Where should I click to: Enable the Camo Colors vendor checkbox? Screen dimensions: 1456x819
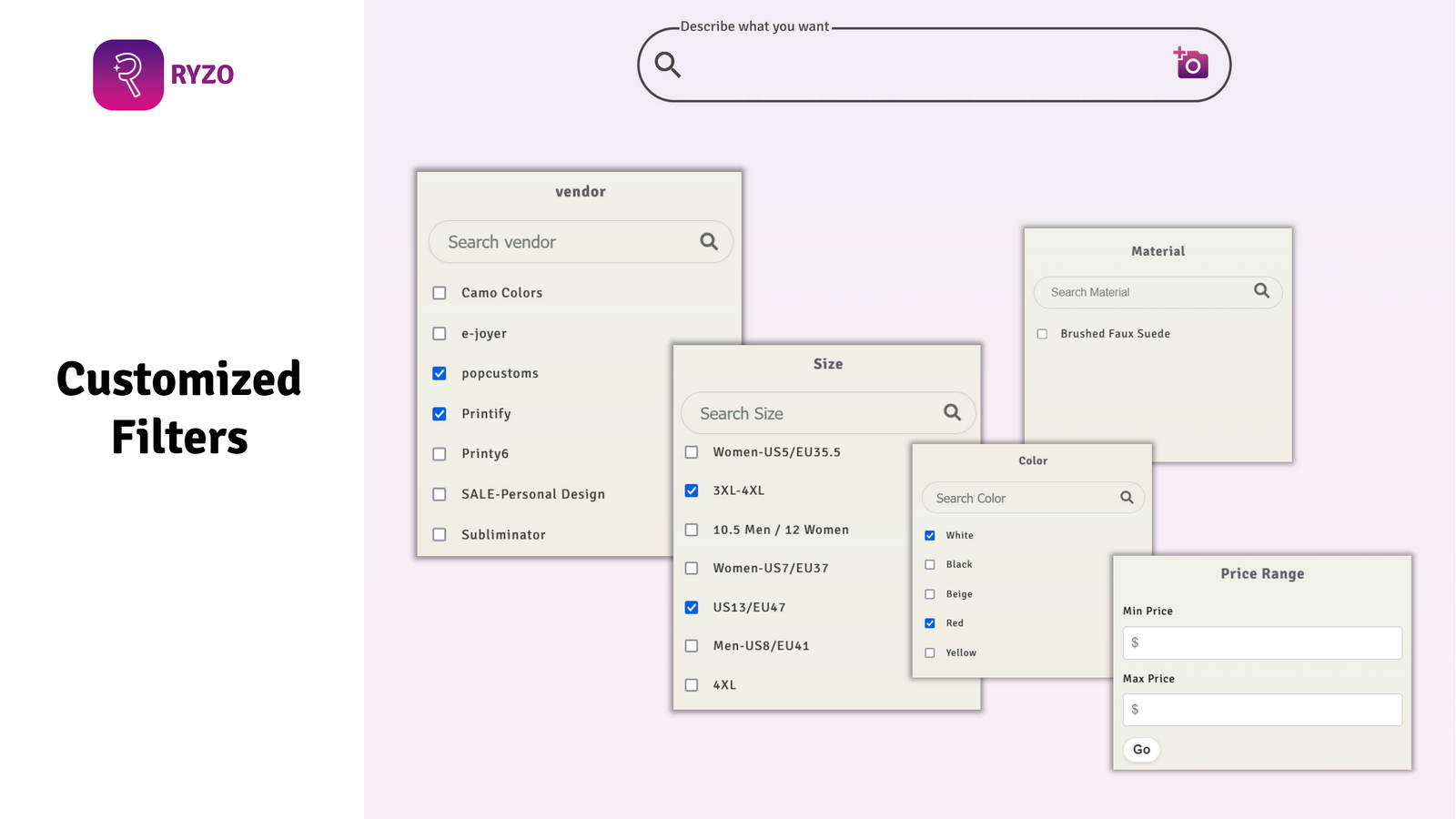pyautogui.click(x=440, y=293)
